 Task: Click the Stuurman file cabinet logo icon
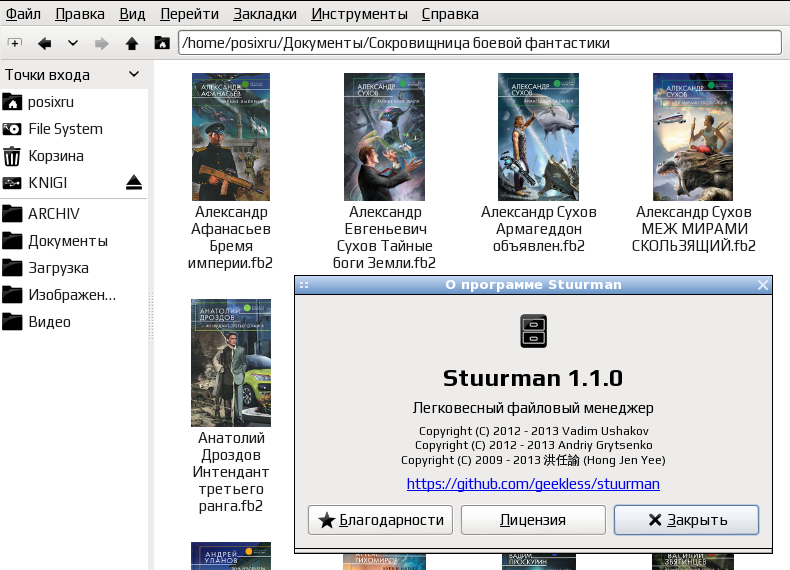(533, 331)
